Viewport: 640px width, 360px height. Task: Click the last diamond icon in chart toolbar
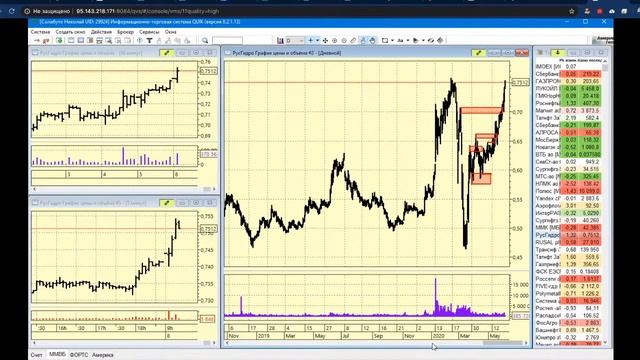[440, 40]
